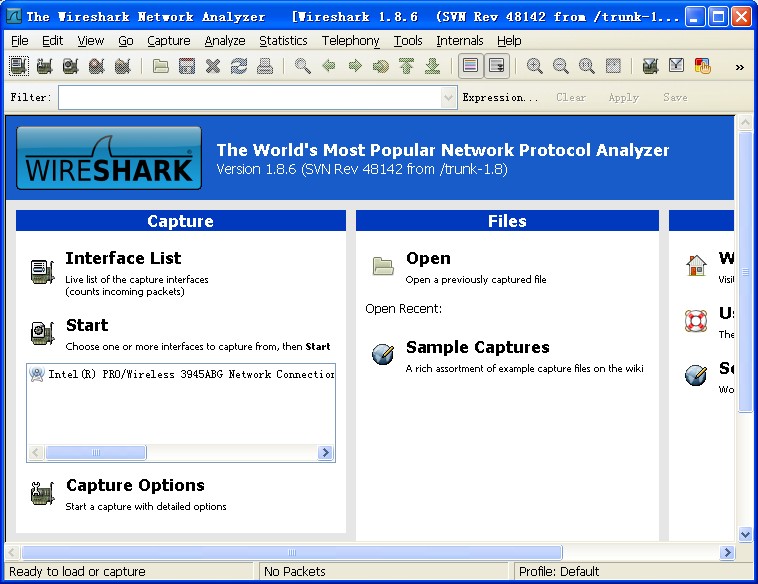This screenshot has width=758, height=584.
Task: Click main horizontal scrollbar right arrow
Action: click(x=727, y=552)
